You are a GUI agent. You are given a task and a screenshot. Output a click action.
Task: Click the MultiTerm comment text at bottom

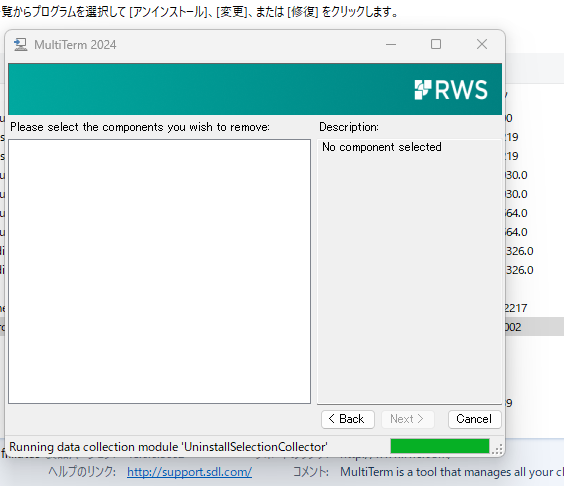click(x=452, y=472)
